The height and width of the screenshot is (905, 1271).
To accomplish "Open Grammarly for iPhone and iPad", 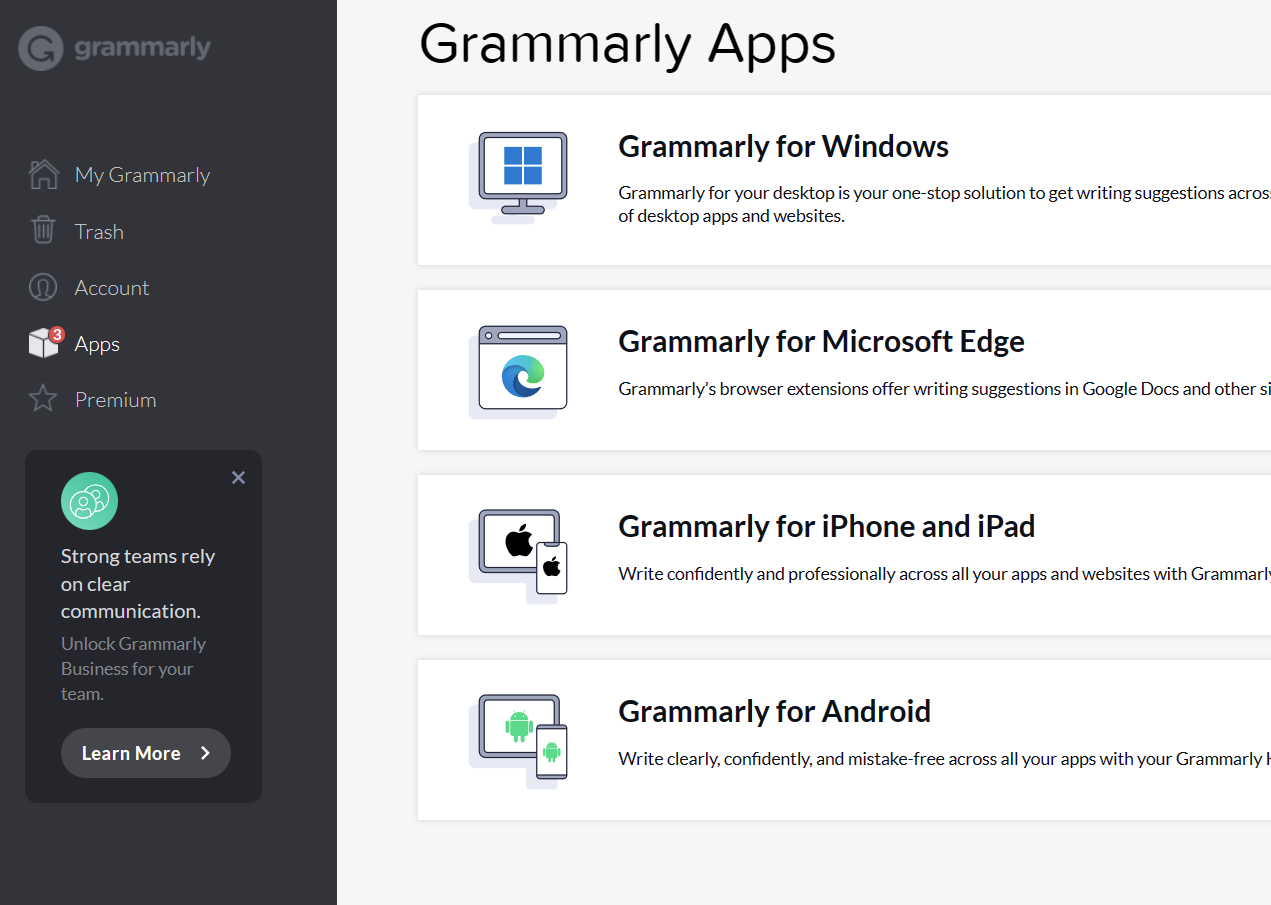I will (826, 526).
